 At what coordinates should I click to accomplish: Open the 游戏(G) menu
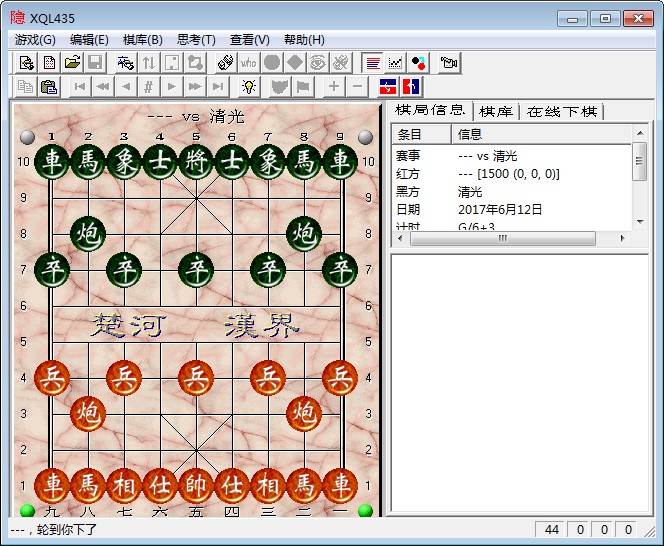[35, 40]
